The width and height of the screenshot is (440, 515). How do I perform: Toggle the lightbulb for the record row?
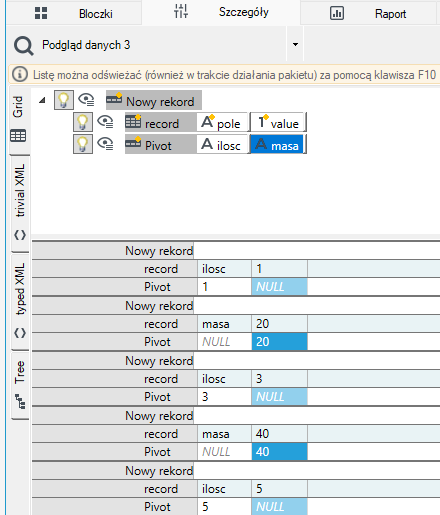point(83,122)
